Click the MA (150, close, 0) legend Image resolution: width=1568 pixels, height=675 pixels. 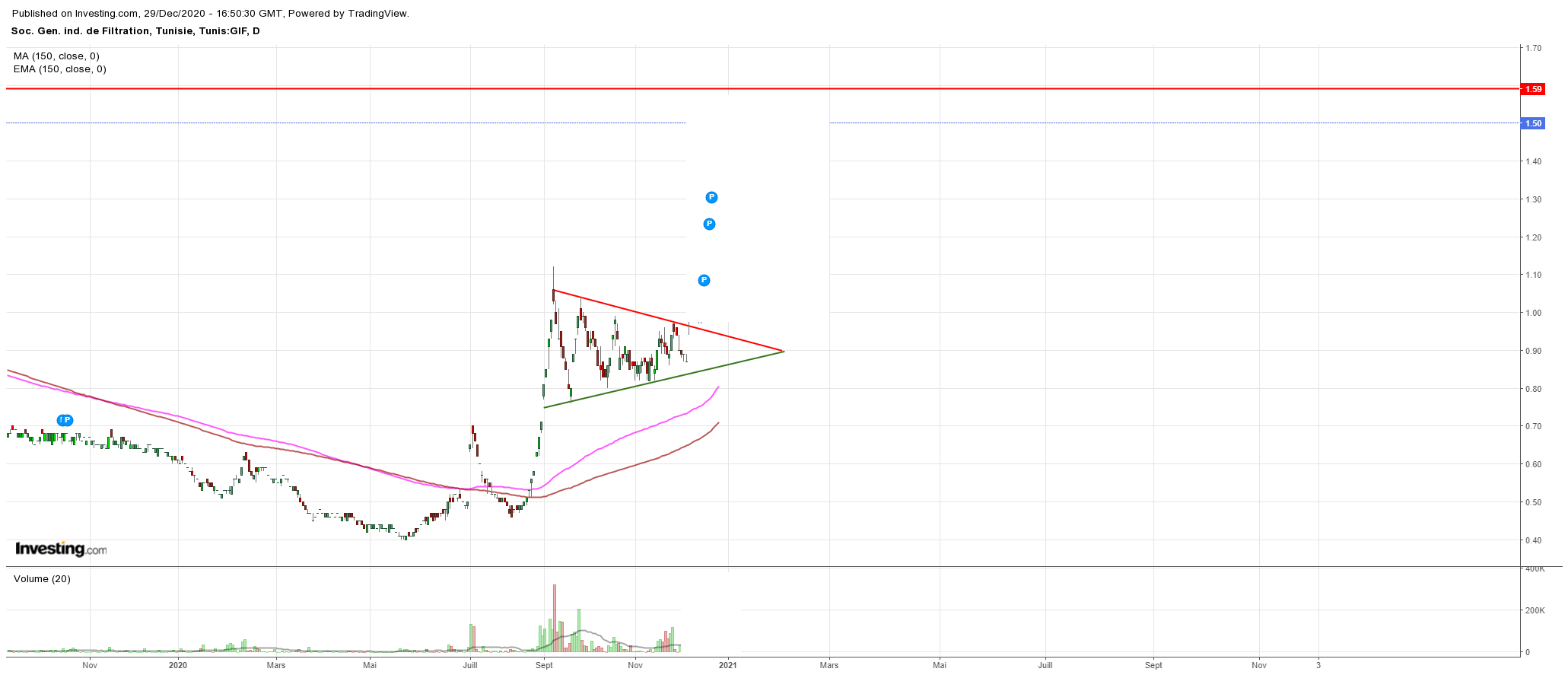click(x=56, y=56)
